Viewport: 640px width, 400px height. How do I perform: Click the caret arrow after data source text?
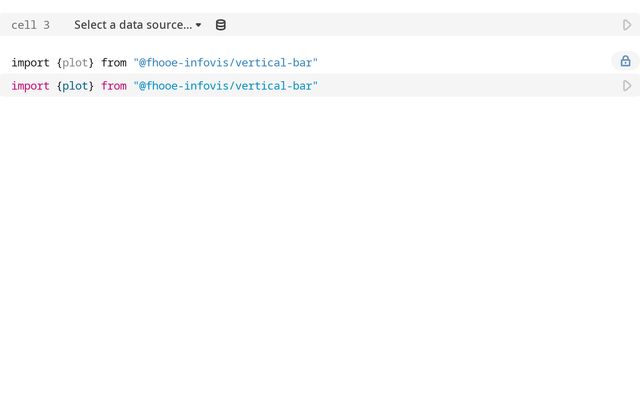click(198, 25)
